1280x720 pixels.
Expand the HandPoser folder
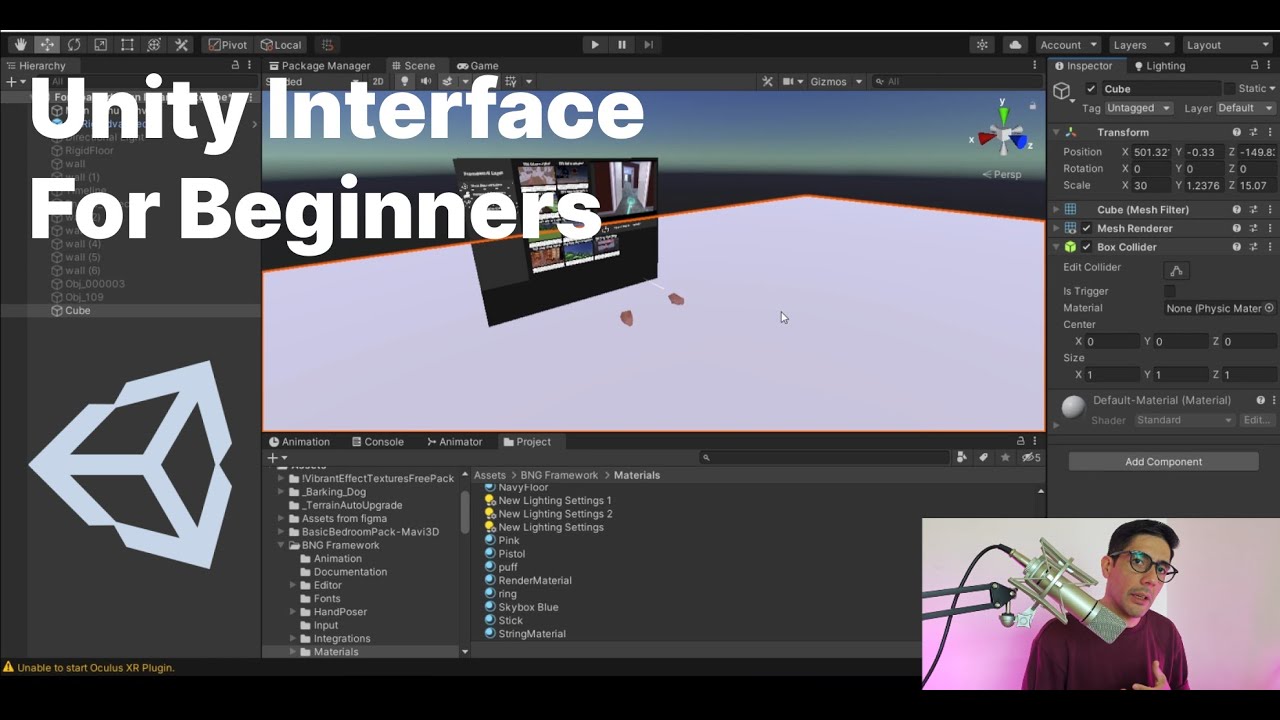coord(293,612)
